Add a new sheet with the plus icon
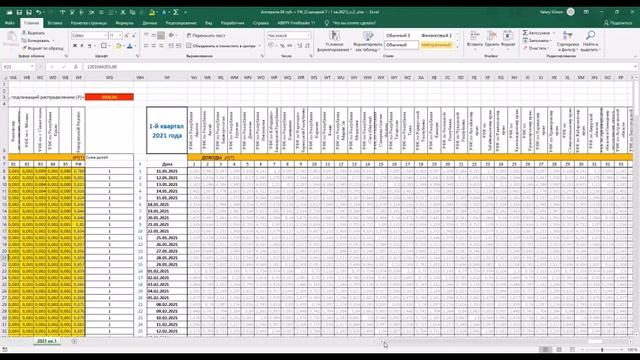Screen dimensions: 640x360 tap(74, 341)
